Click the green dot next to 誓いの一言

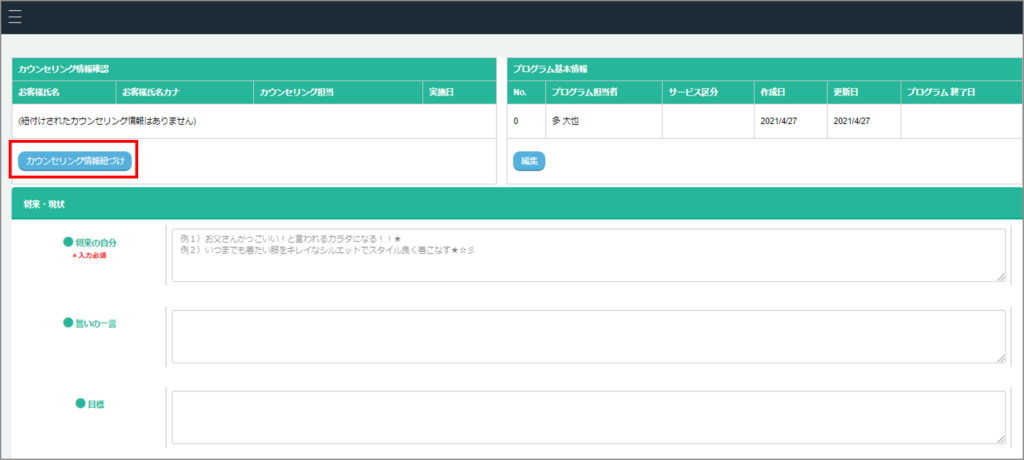point(68,323)
